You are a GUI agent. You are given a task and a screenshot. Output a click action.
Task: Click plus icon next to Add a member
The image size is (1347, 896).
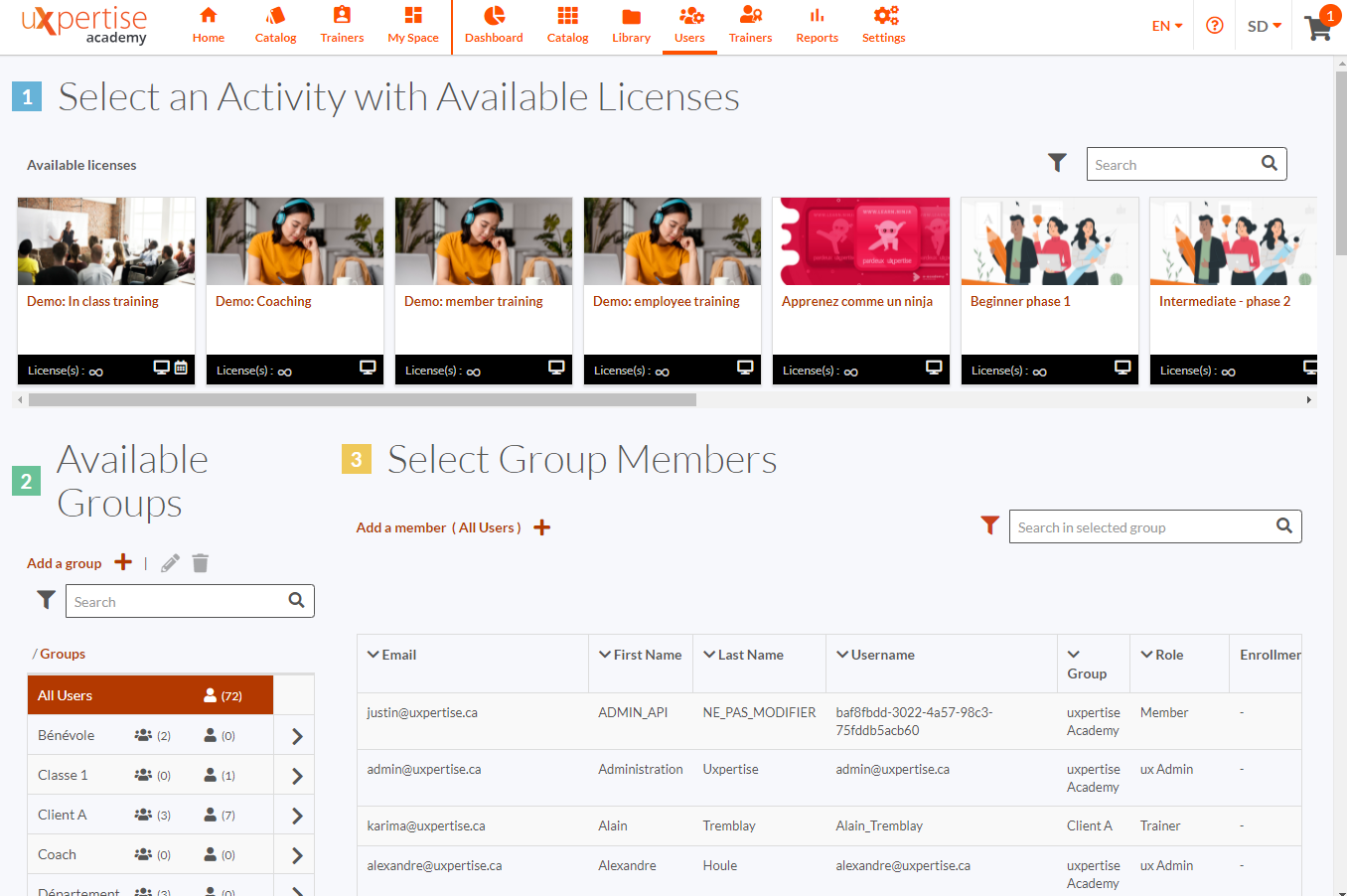point(541,527)
